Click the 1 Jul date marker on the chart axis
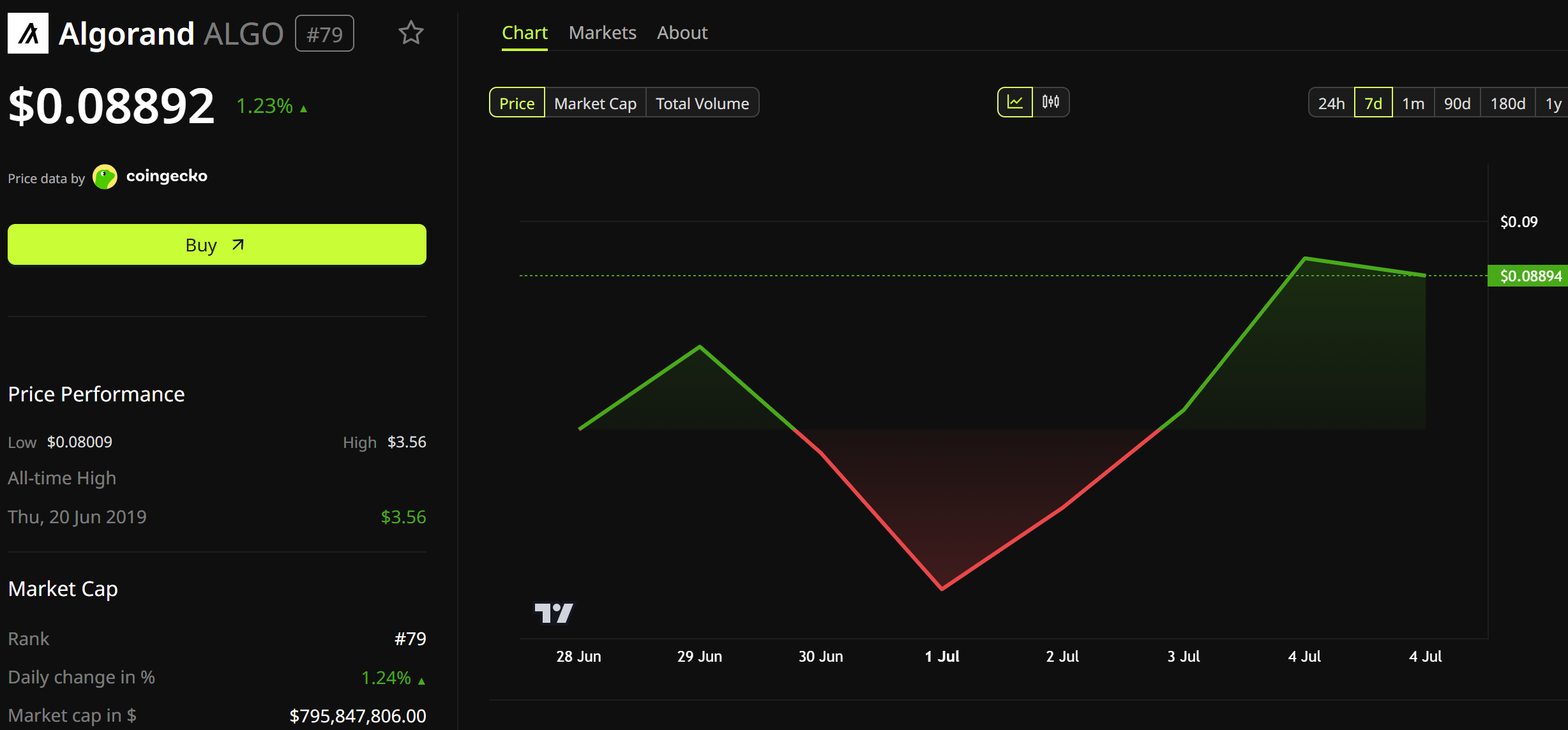 (x=942, y=656)
